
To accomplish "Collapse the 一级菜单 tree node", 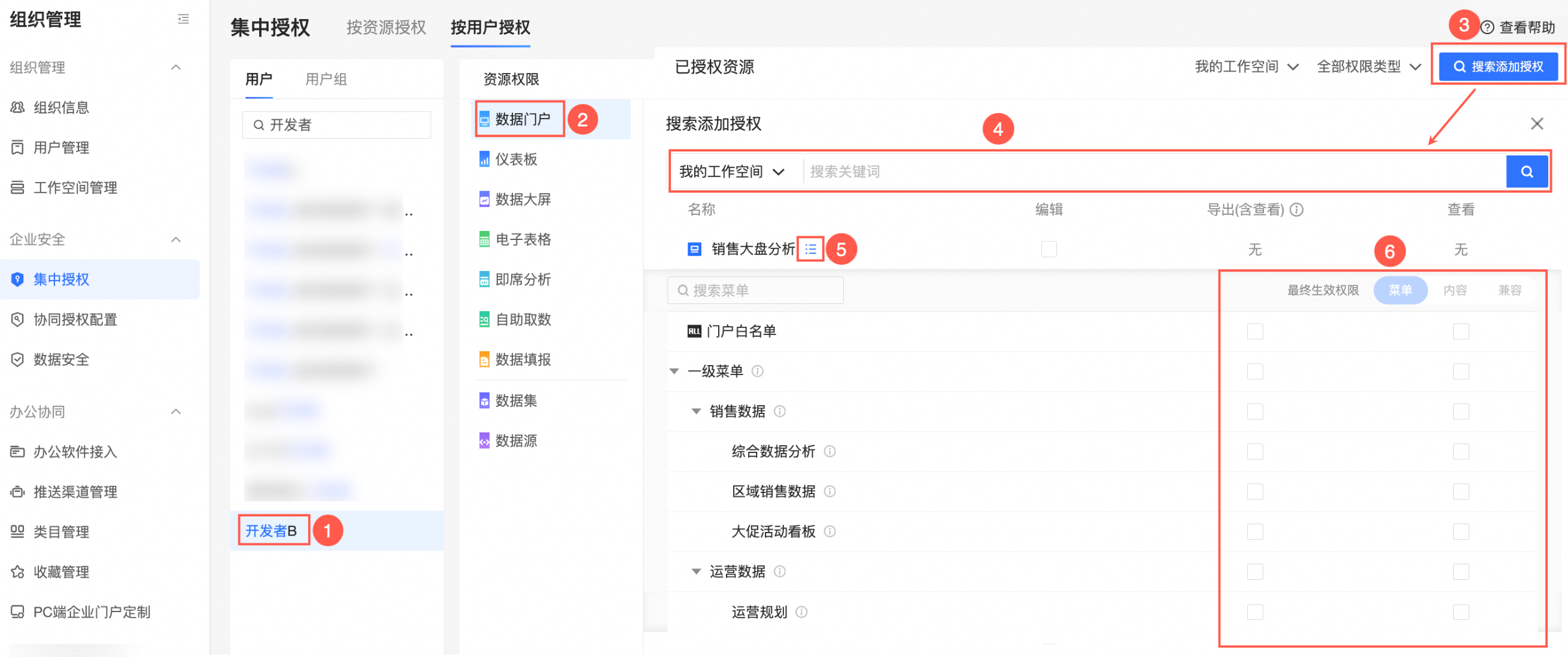I will click(x=674, y=371).
